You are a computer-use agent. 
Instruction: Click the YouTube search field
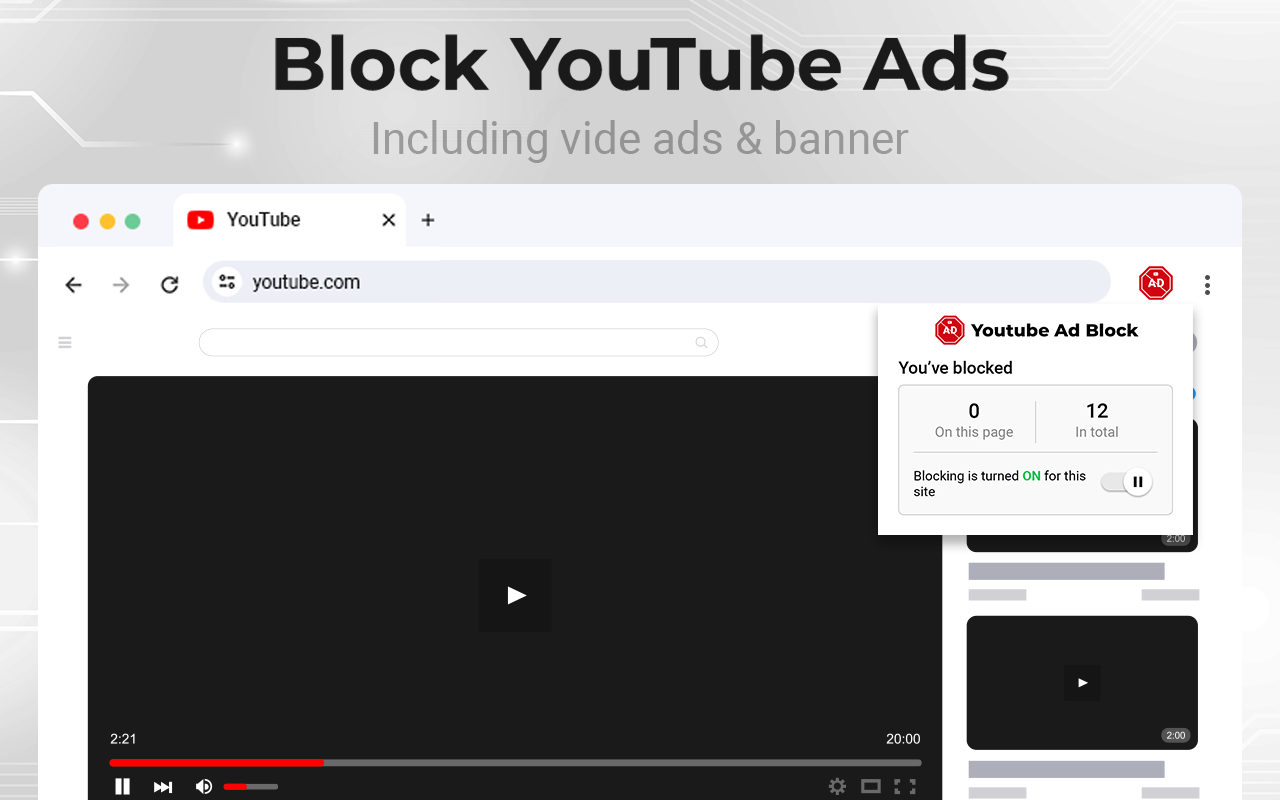(x=458, y=343)
